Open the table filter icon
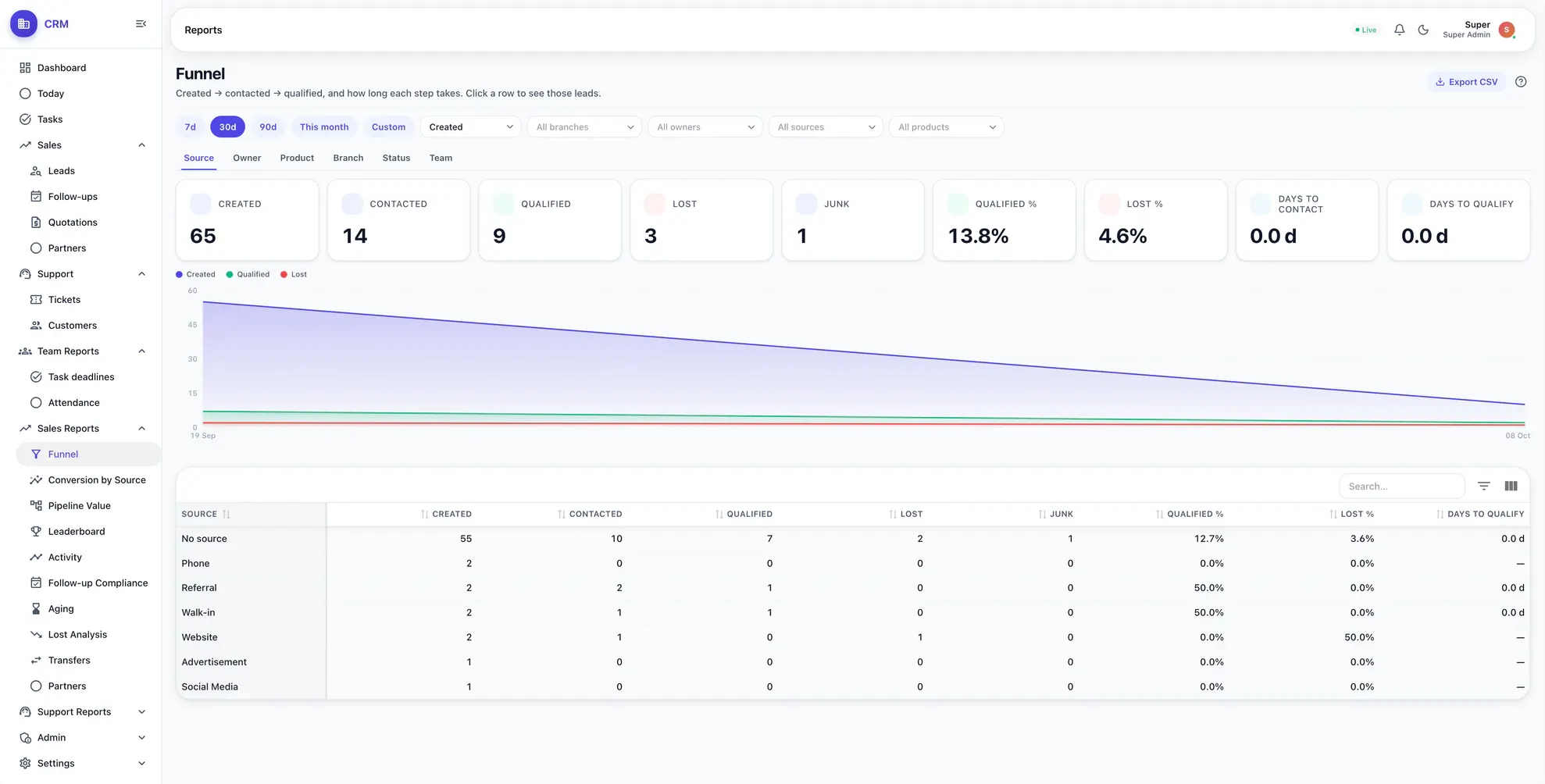The height and width of the screenshot is (784, 1545). tap(1483, 486)
